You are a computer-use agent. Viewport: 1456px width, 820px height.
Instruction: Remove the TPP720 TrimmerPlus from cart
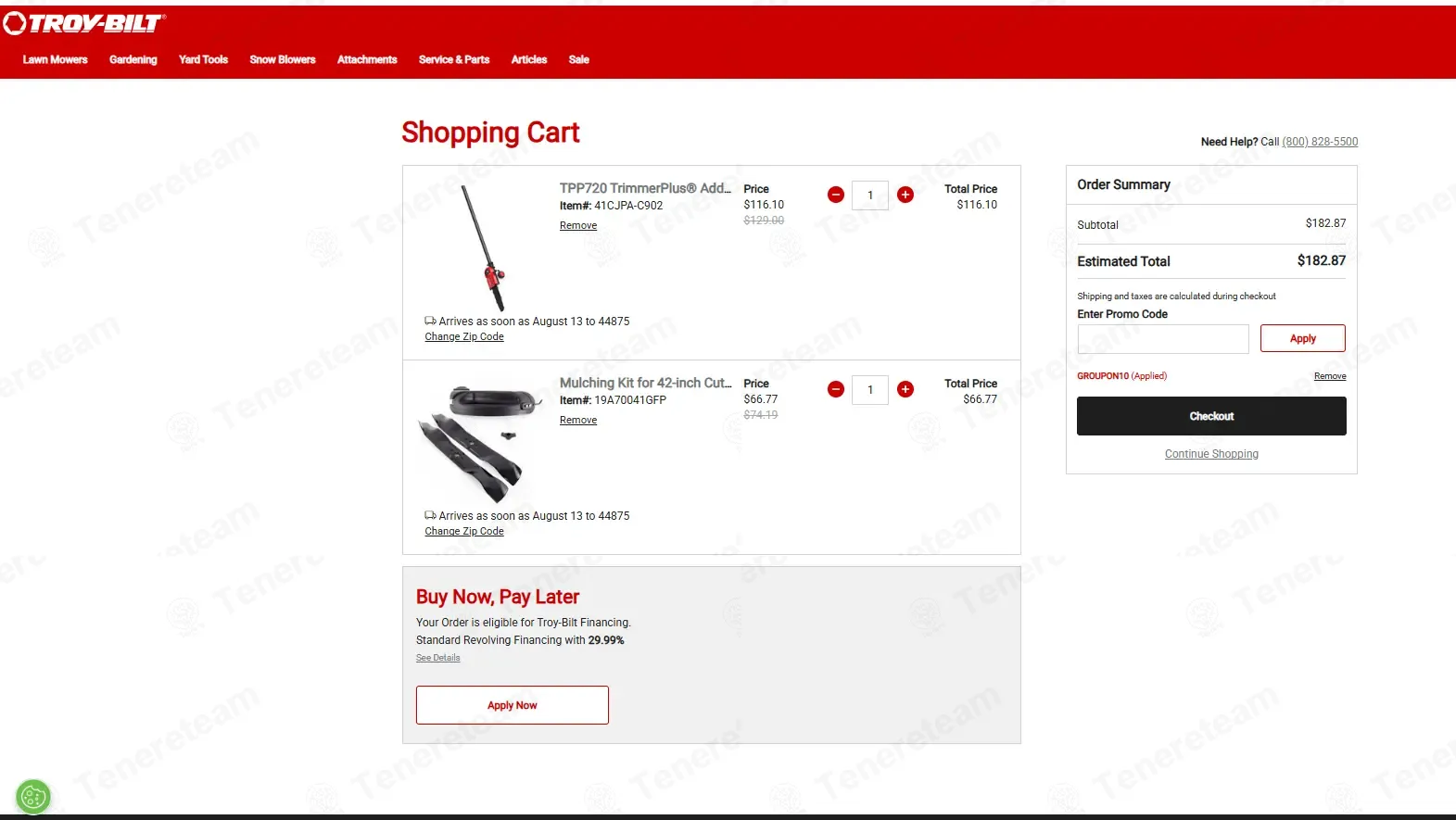(578, 226)
